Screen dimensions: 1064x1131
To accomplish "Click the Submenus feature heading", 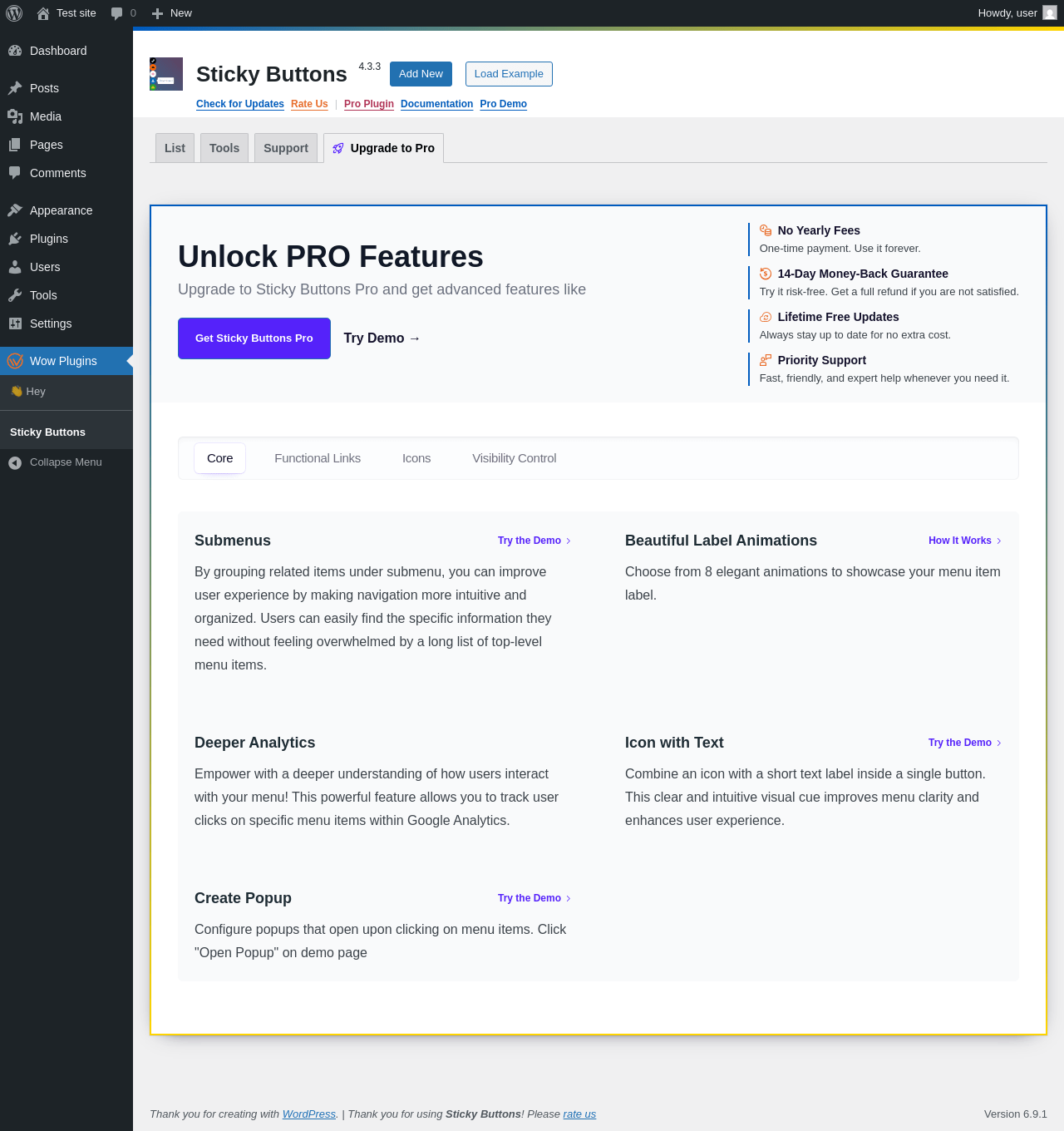I will click(233, 541).
